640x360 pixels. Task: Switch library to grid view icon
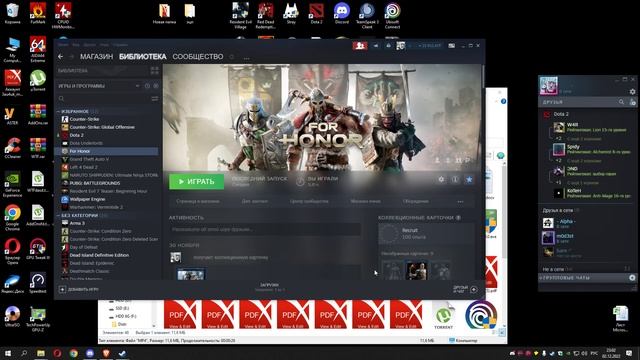point(155,71)
